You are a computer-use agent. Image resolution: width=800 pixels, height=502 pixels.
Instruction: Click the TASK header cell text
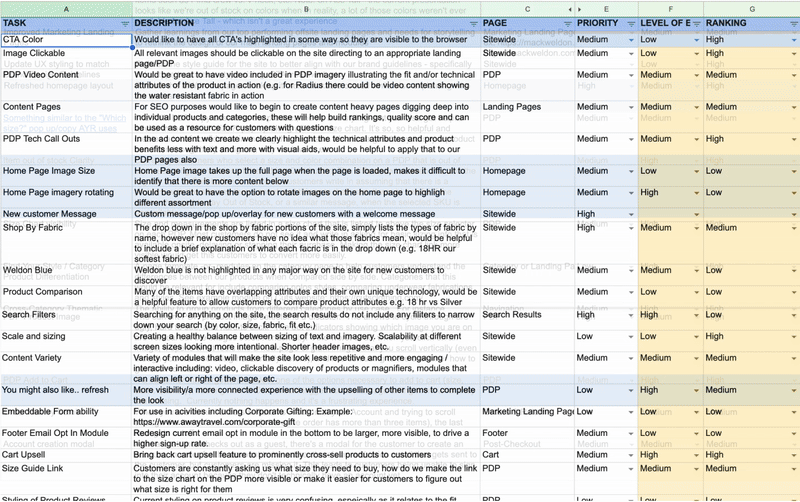14,23
